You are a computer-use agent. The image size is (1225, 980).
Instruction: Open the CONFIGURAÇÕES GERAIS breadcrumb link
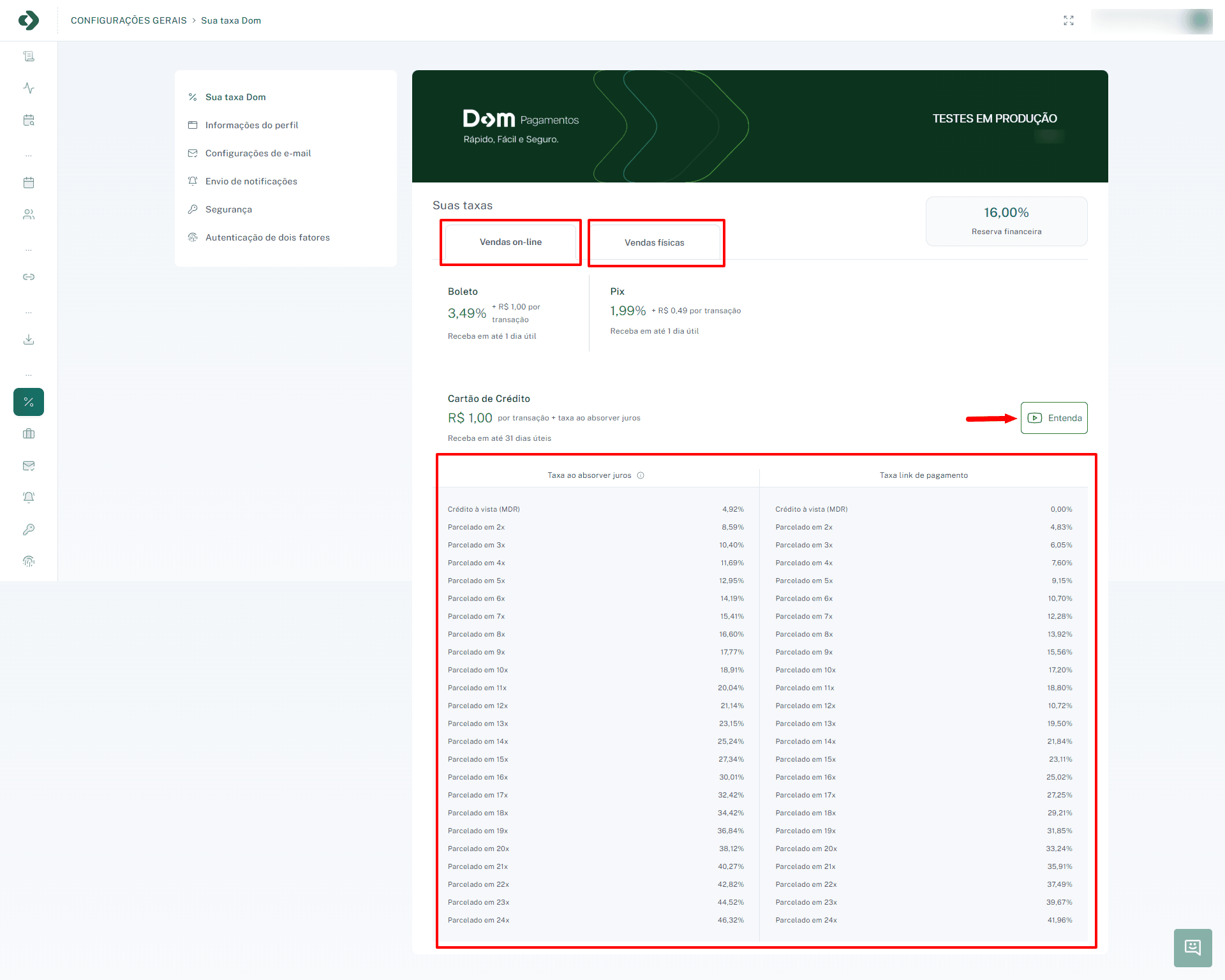pyautogui.click(x=129, y=20)
